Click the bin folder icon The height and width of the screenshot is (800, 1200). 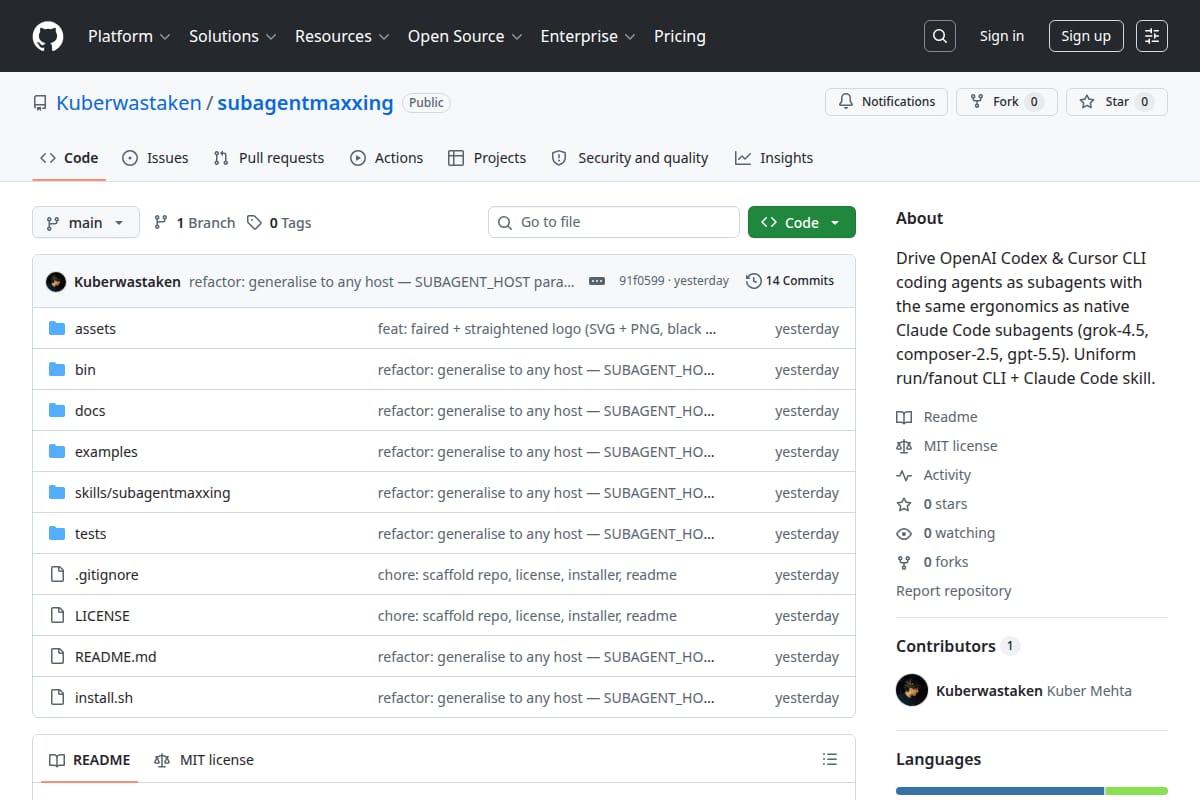(57, 370)
